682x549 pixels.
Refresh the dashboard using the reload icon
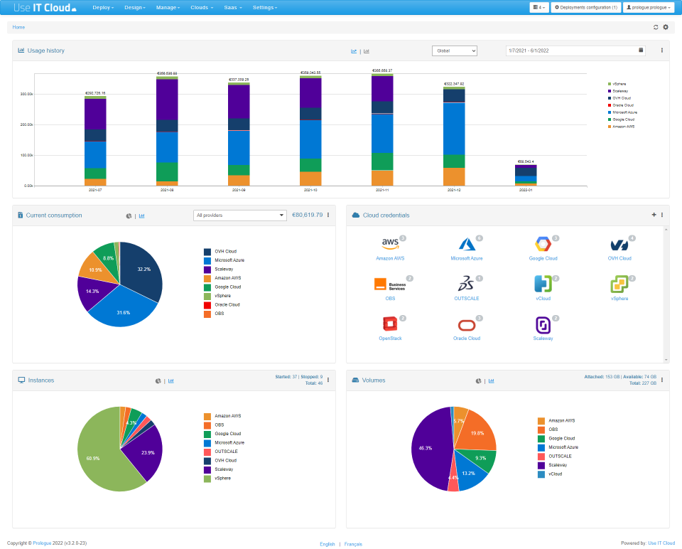[656, 27]
